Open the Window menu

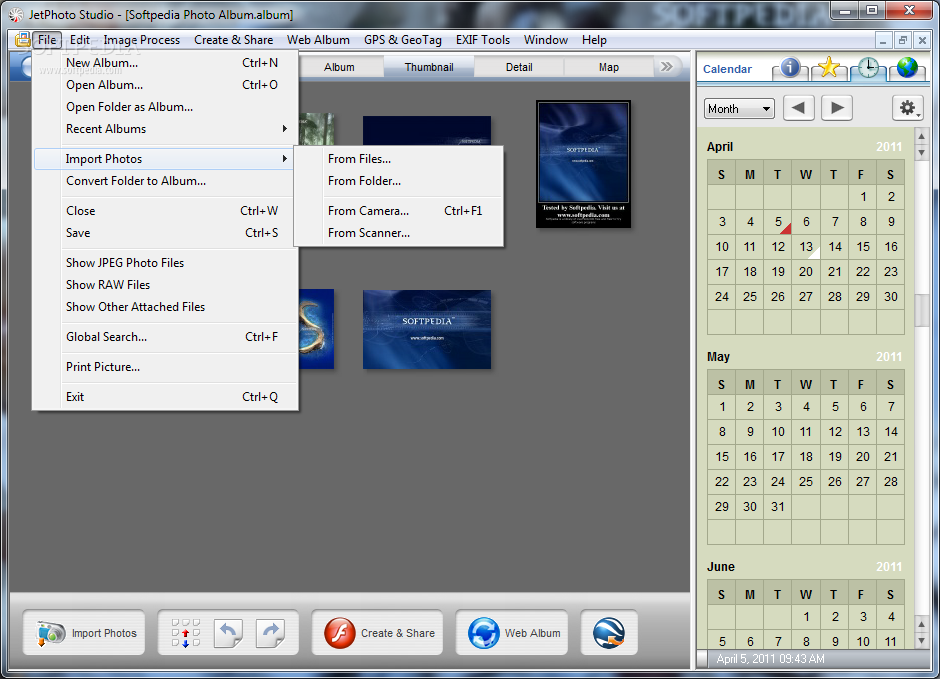pyautogui.click(x=546, y=40)
